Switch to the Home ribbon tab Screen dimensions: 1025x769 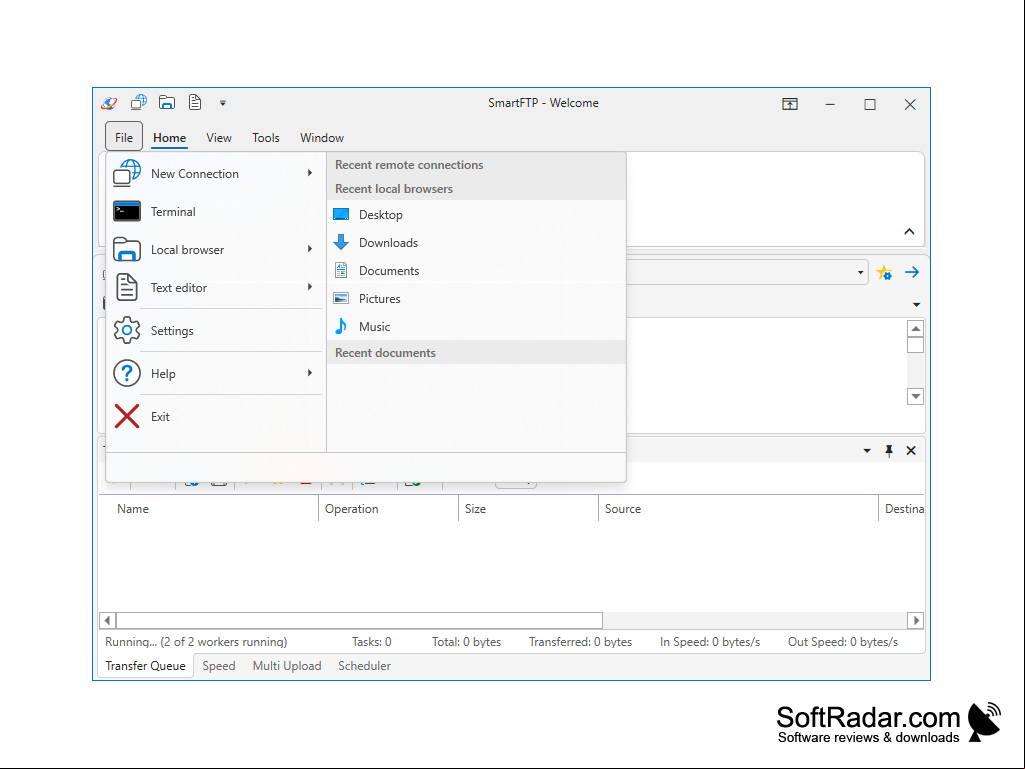coord(169,137)
